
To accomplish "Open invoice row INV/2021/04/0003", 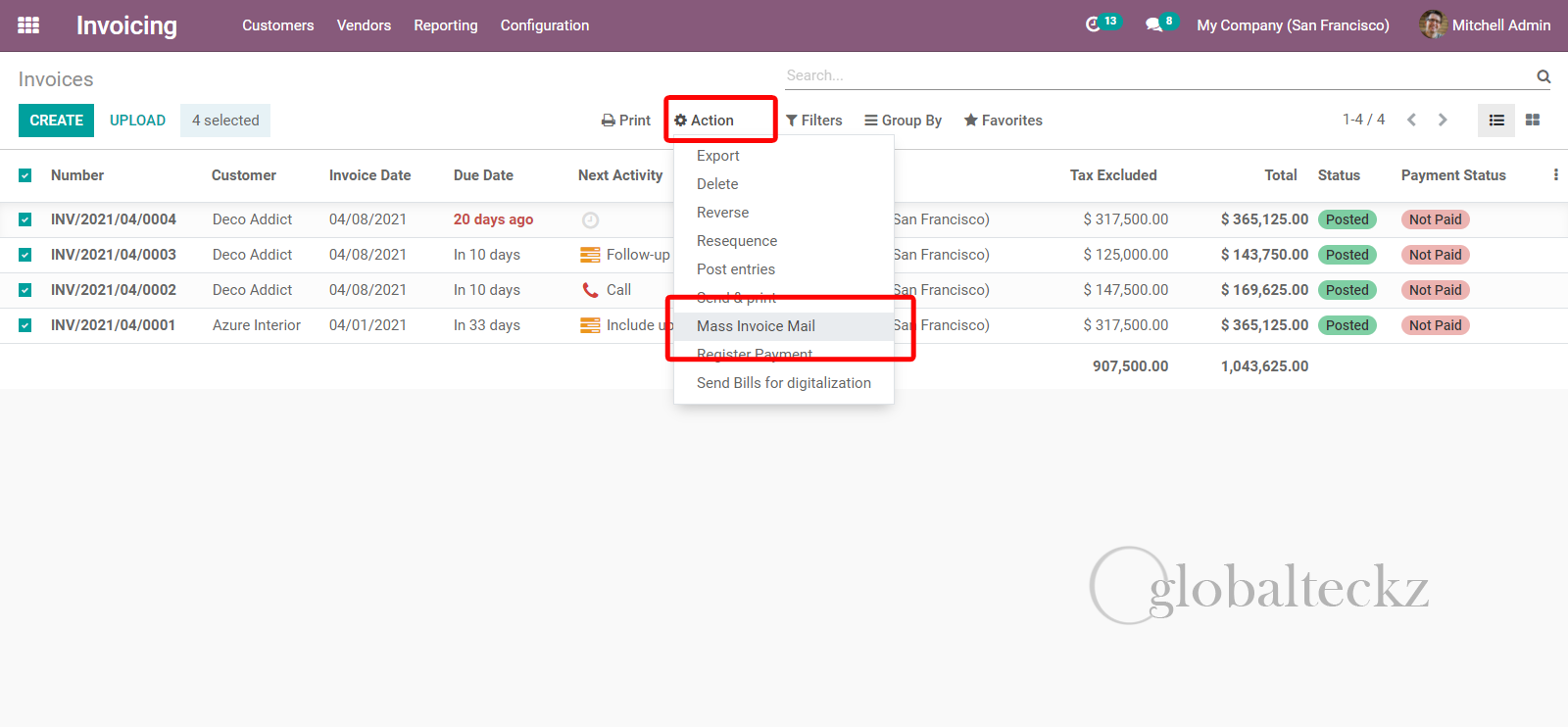I will (x=114, y=255).
